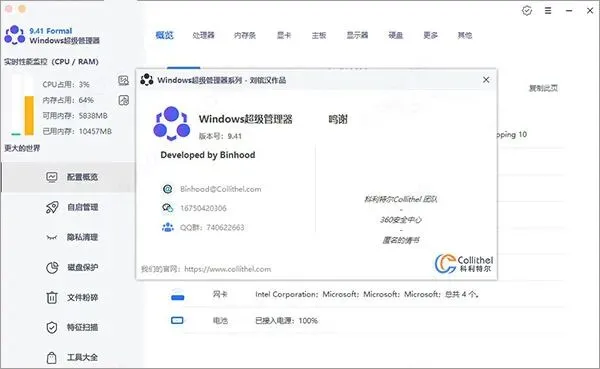Click the 16750420306 WeChat number
This screenshot has height=369, width=600.
tap(203, 208)
